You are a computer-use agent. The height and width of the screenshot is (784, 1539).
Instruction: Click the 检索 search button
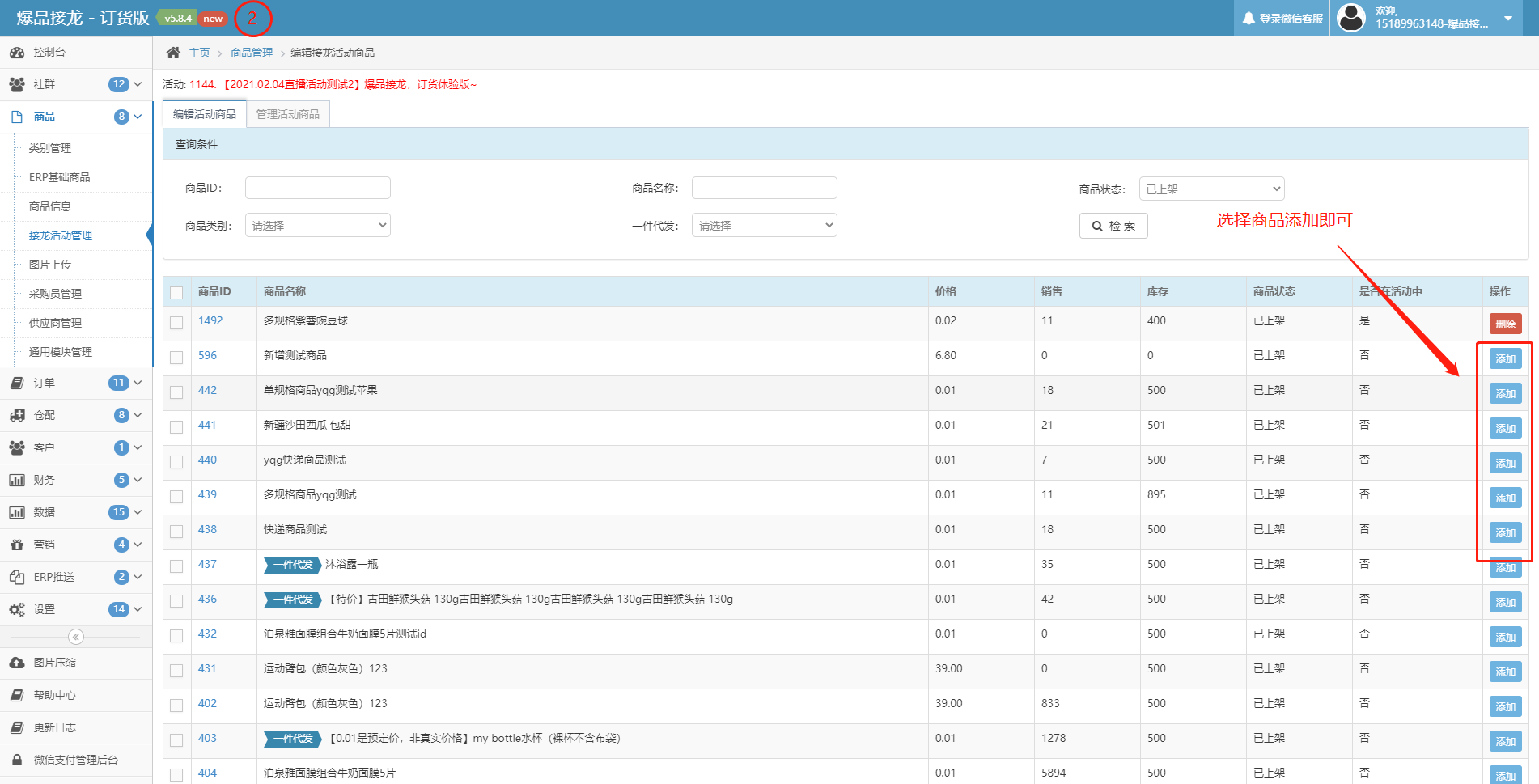pyautogui.click(x=1113, y=226)
